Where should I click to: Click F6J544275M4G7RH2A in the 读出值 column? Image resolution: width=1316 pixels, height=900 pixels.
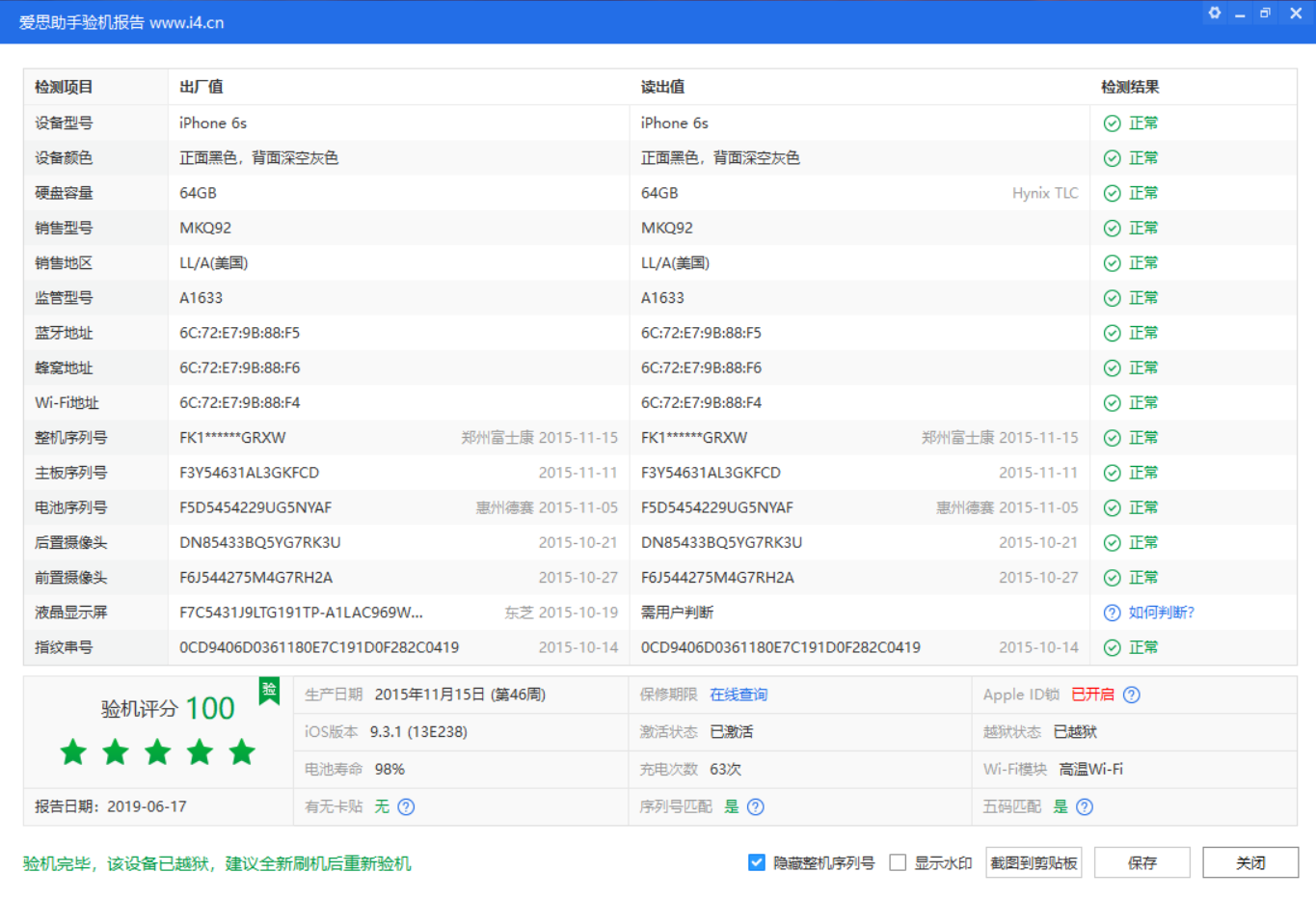(717, 578)
